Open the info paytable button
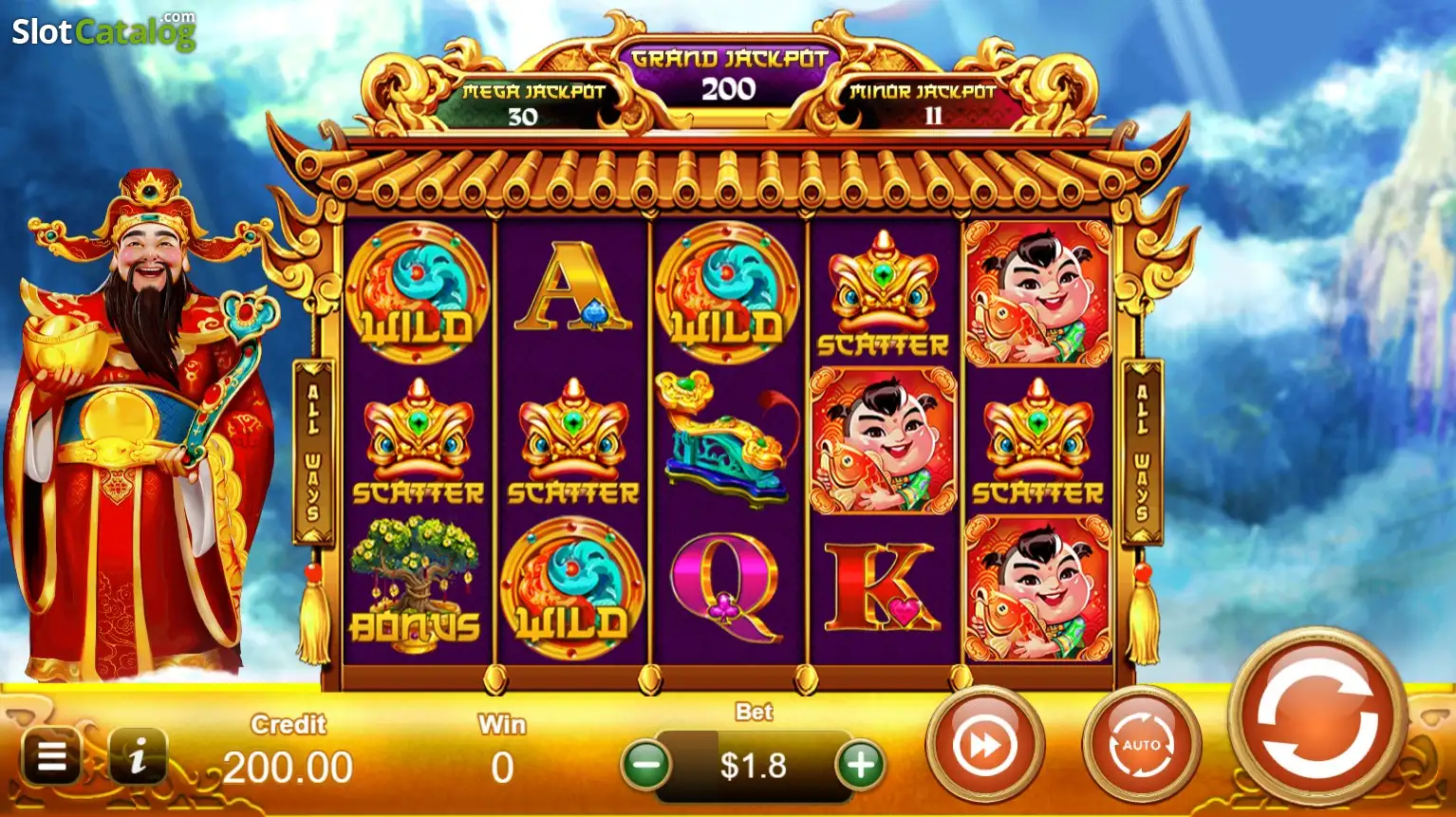 click(139, 756)
